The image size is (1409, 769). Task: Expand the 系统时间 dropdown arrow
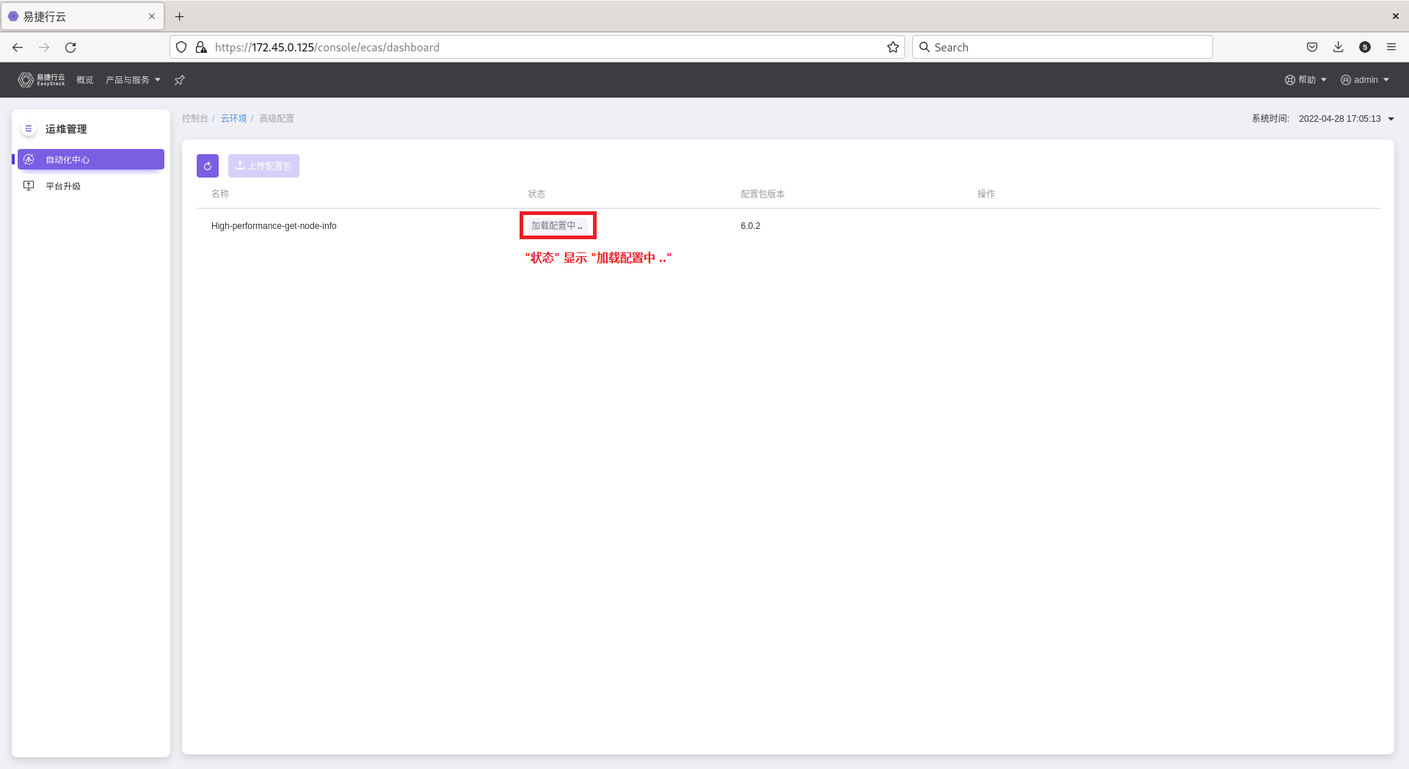point(1391,119)
